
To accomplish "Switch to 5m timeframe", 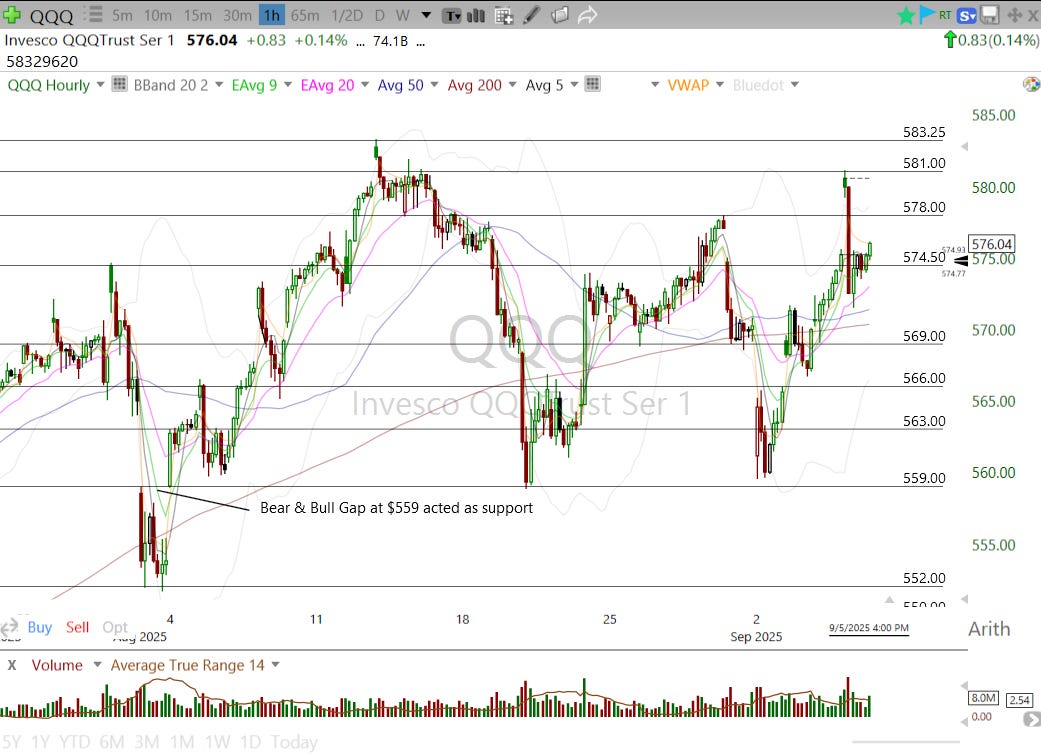I will (x=122, y=15).
